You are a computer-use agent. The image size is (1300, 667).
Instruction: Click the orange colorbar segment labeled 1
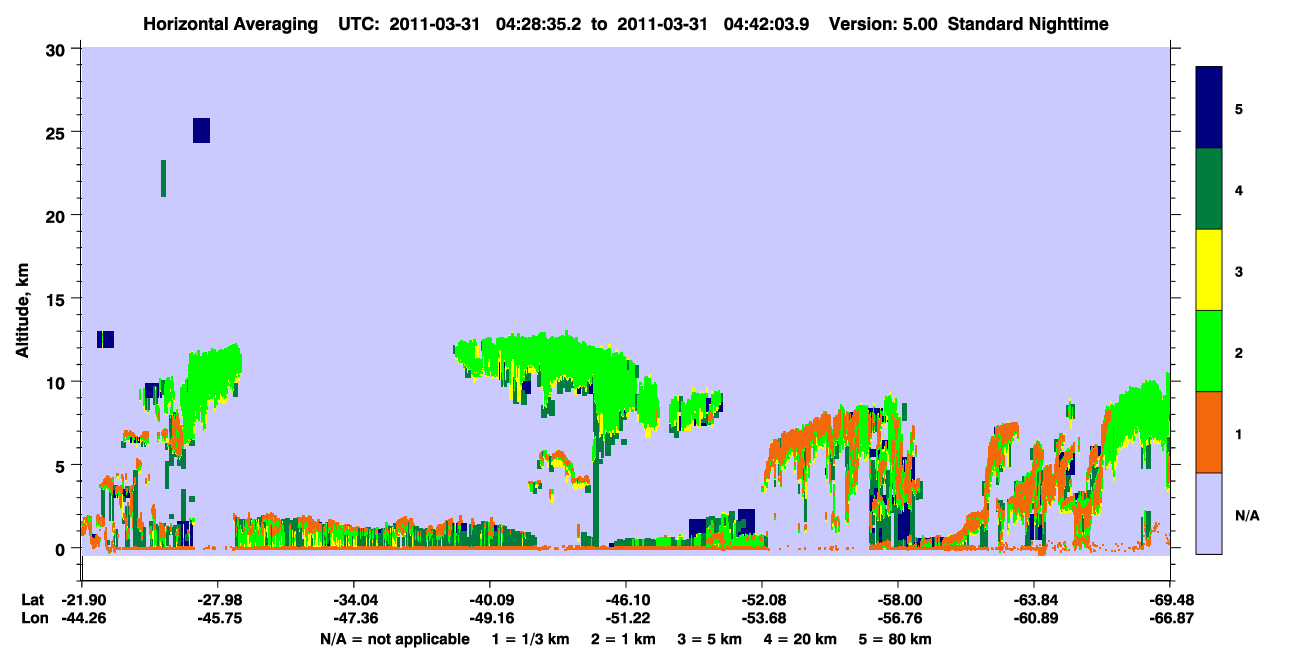point(1209,431)
